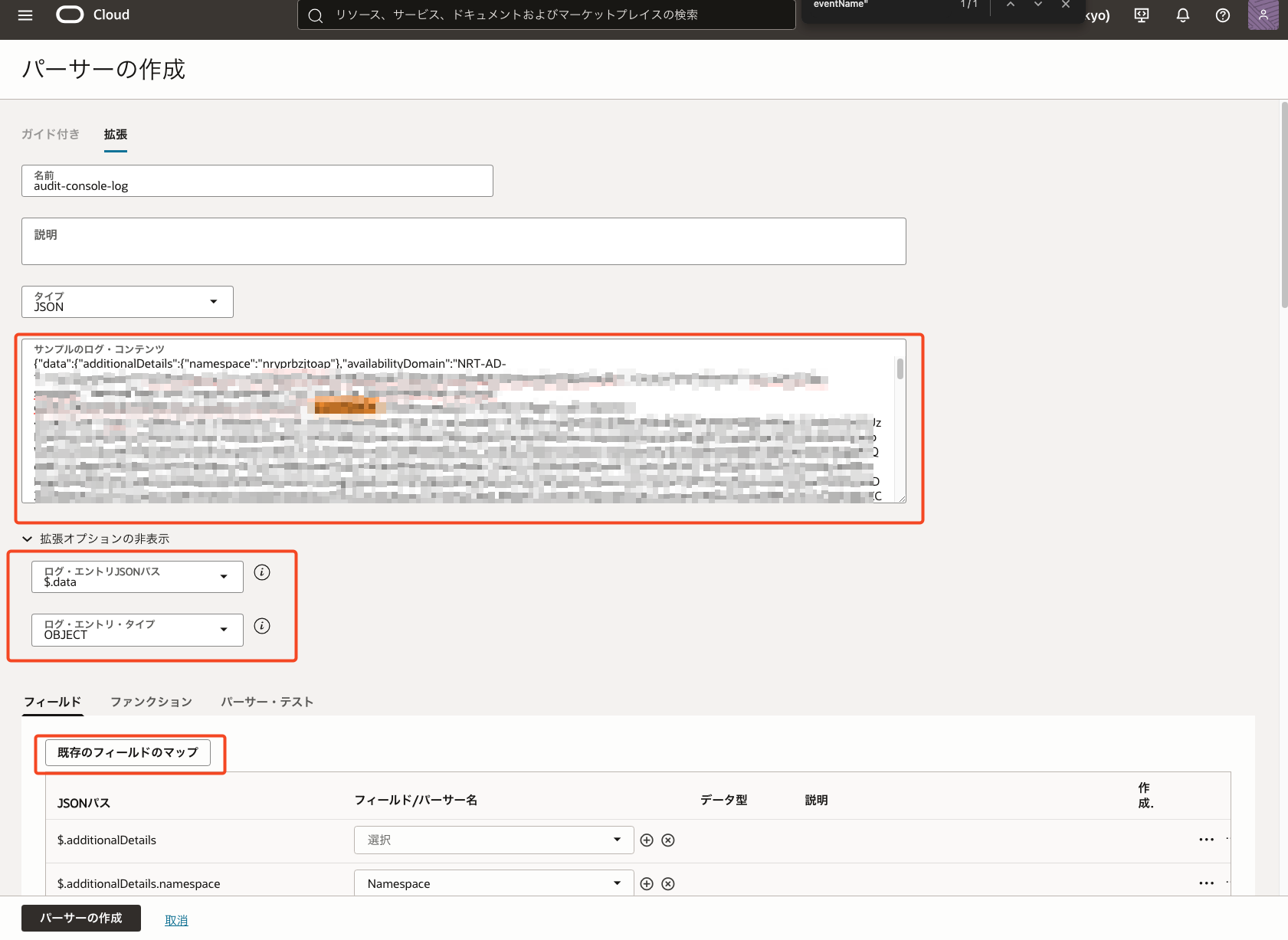Collapse 拡張オプションの非表示 section
The height and width of the screenshot is (940, 1288).
[28, 539]
